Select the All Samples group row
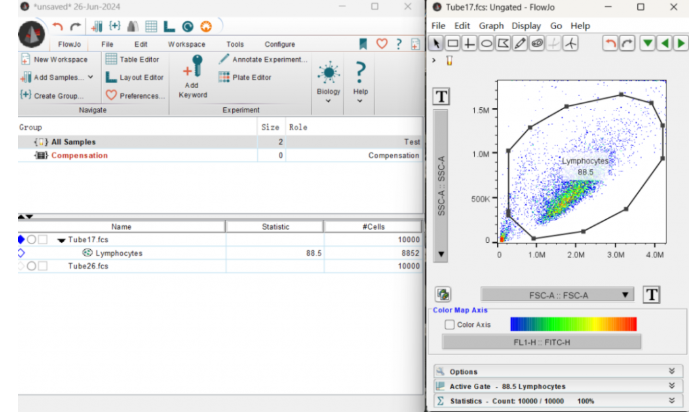The height and width of the screenshot is (417, 700). point(221,142)
